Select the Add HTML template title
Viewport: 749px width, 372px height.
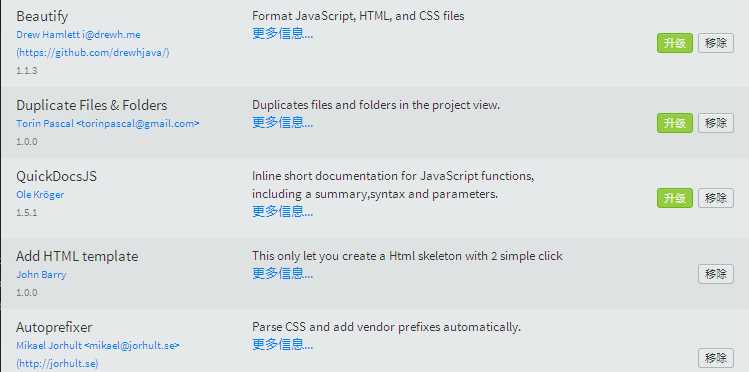[77, 256]
